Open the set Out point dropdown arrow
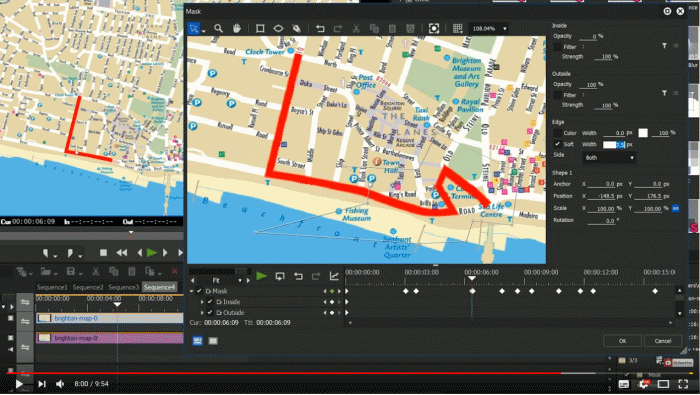The image size is (700, 395). tap(80, 256)
